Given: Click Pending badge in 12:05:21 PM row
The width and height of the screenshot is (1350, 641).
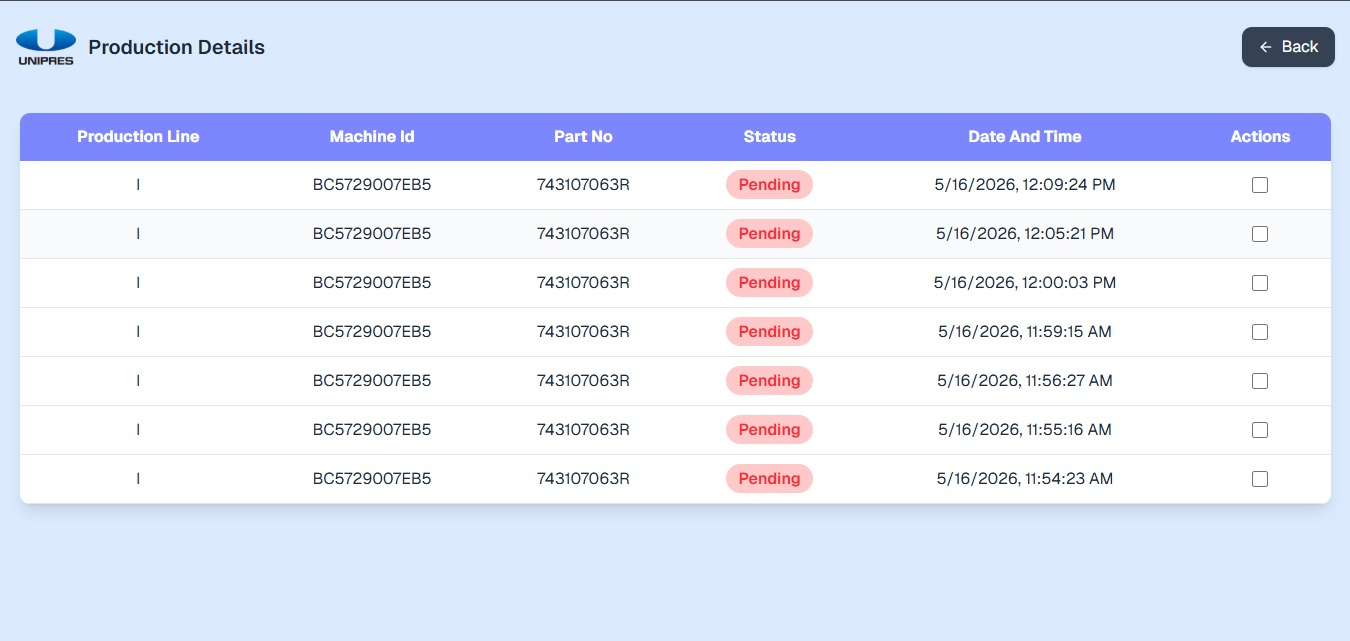Looking at the screenshot, I should [769, 234].
